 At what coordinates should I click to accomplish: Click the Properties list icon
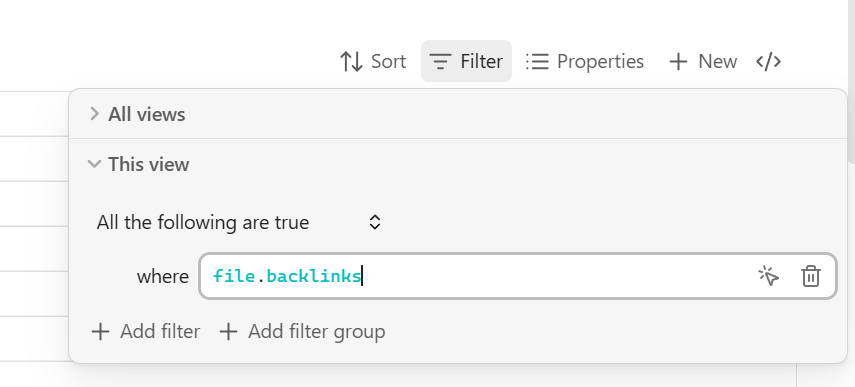(x=537, y=62)
